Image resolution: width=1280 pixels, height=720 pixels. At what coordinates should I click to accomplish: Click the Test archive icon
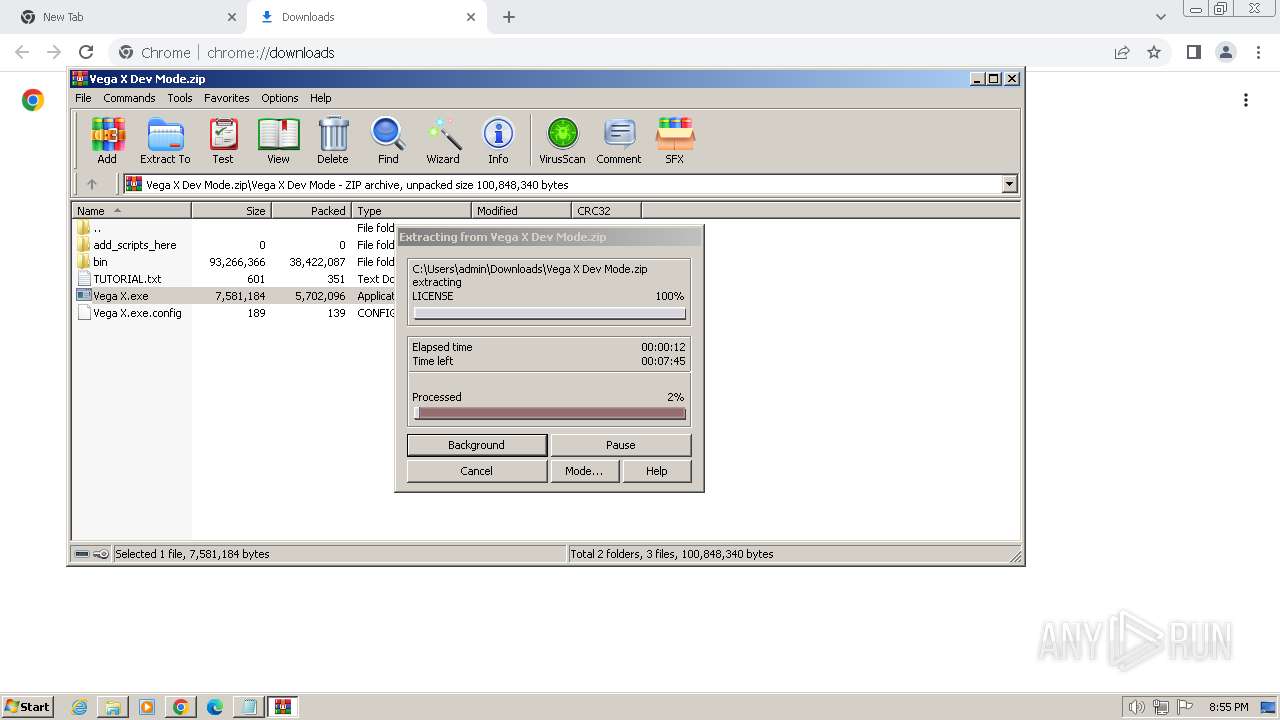[223, 140]
